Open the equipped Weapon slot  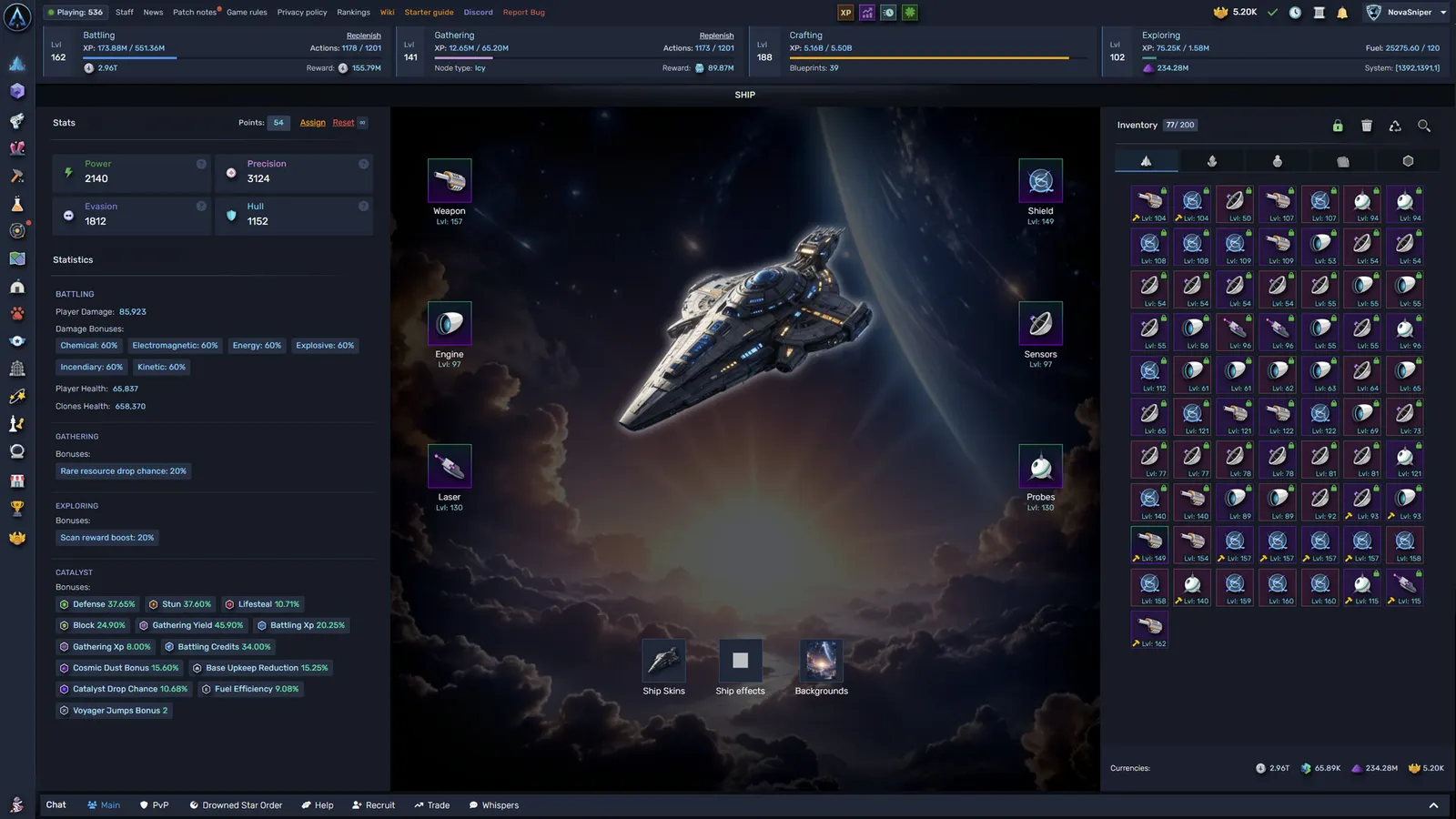point(450,180)
